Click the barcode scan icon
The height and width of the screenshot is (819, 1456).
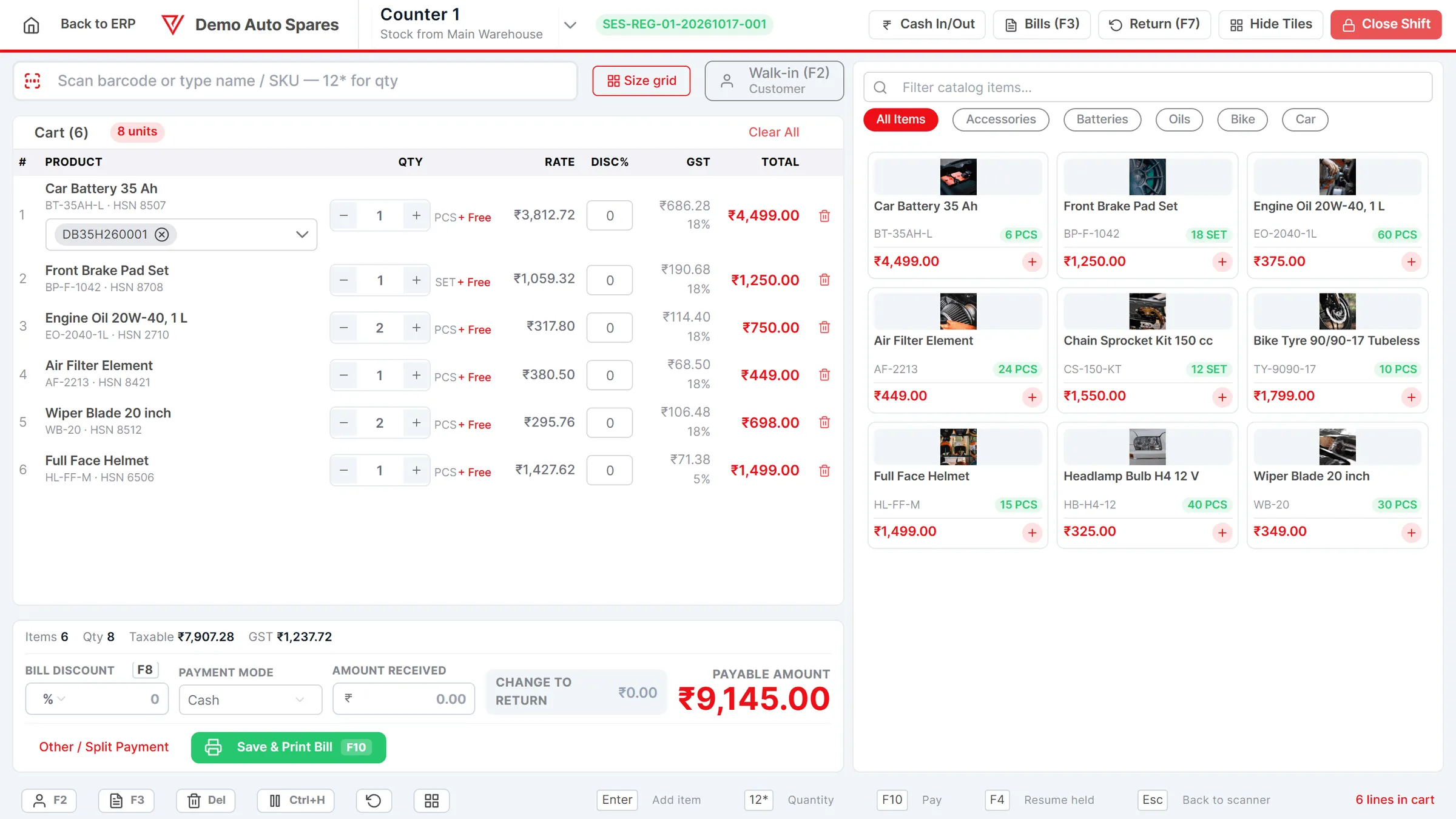[x=33, y=81]
